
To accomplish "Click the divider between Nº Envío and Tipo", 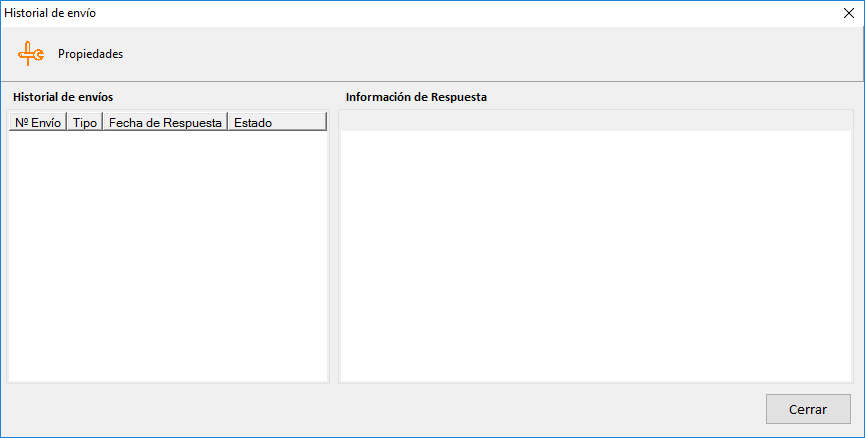I will pos(66,122).
